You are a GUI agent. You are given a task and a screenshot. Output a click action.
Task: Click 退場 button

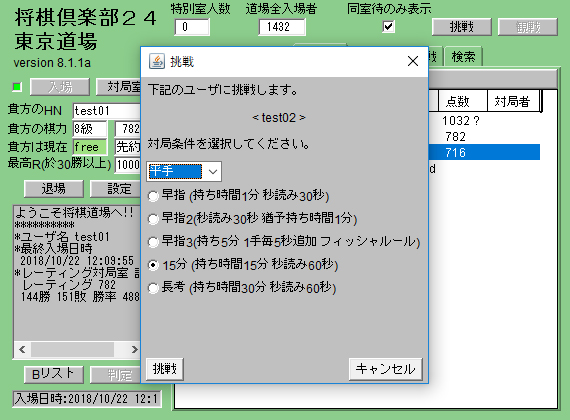coord(54,189)
